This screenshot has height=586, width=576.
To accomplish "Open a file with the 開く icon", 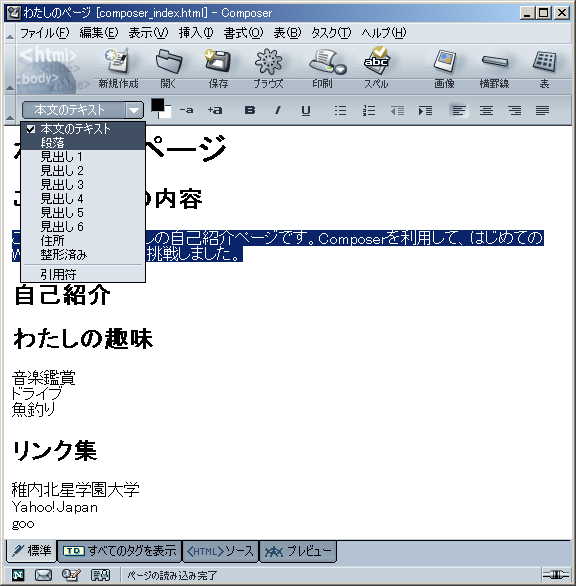I will pyautogui.click(x=168, y=67).
